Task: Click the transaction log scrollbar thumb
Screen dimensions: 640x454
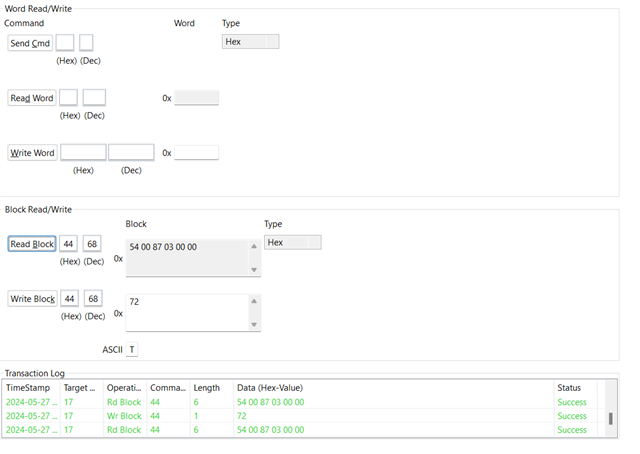Action: click(611, 418)
